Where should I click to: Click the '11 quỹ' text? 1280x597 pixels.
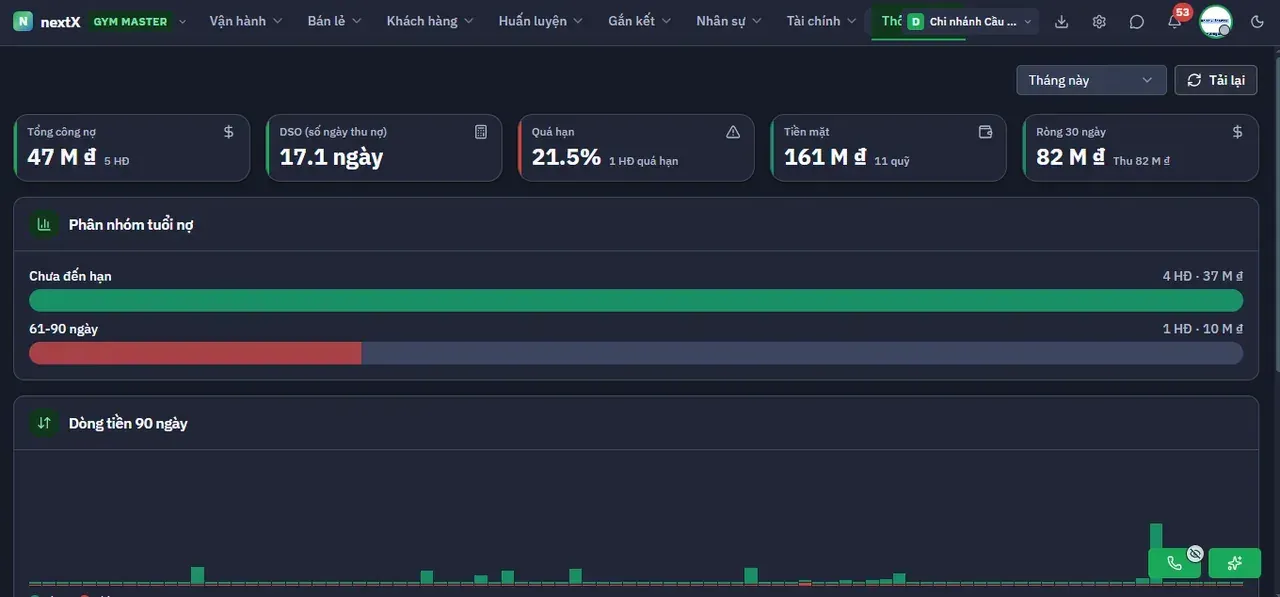tap(892, 161)
